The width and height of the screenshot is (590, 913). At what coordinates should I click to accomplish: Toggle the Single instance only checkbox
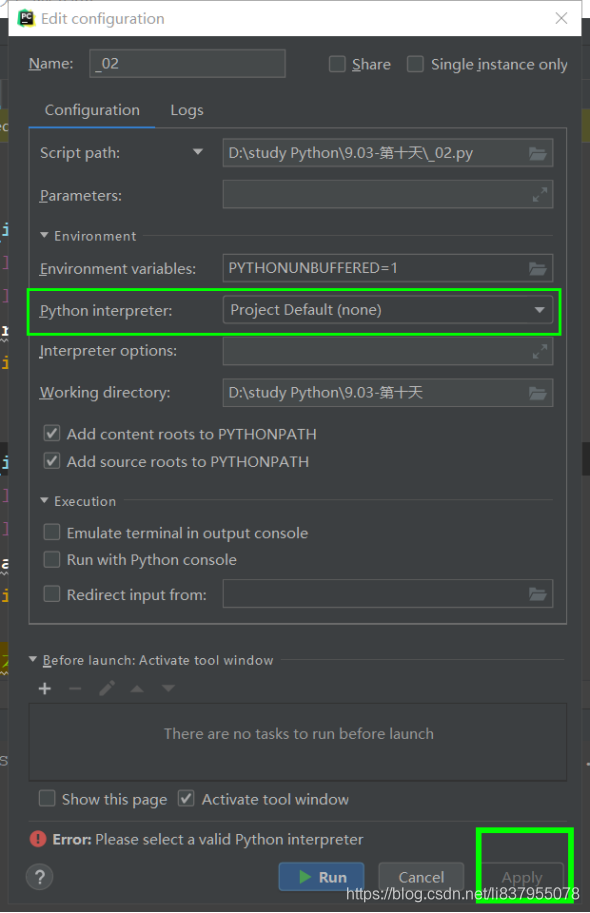coord(415,64)
